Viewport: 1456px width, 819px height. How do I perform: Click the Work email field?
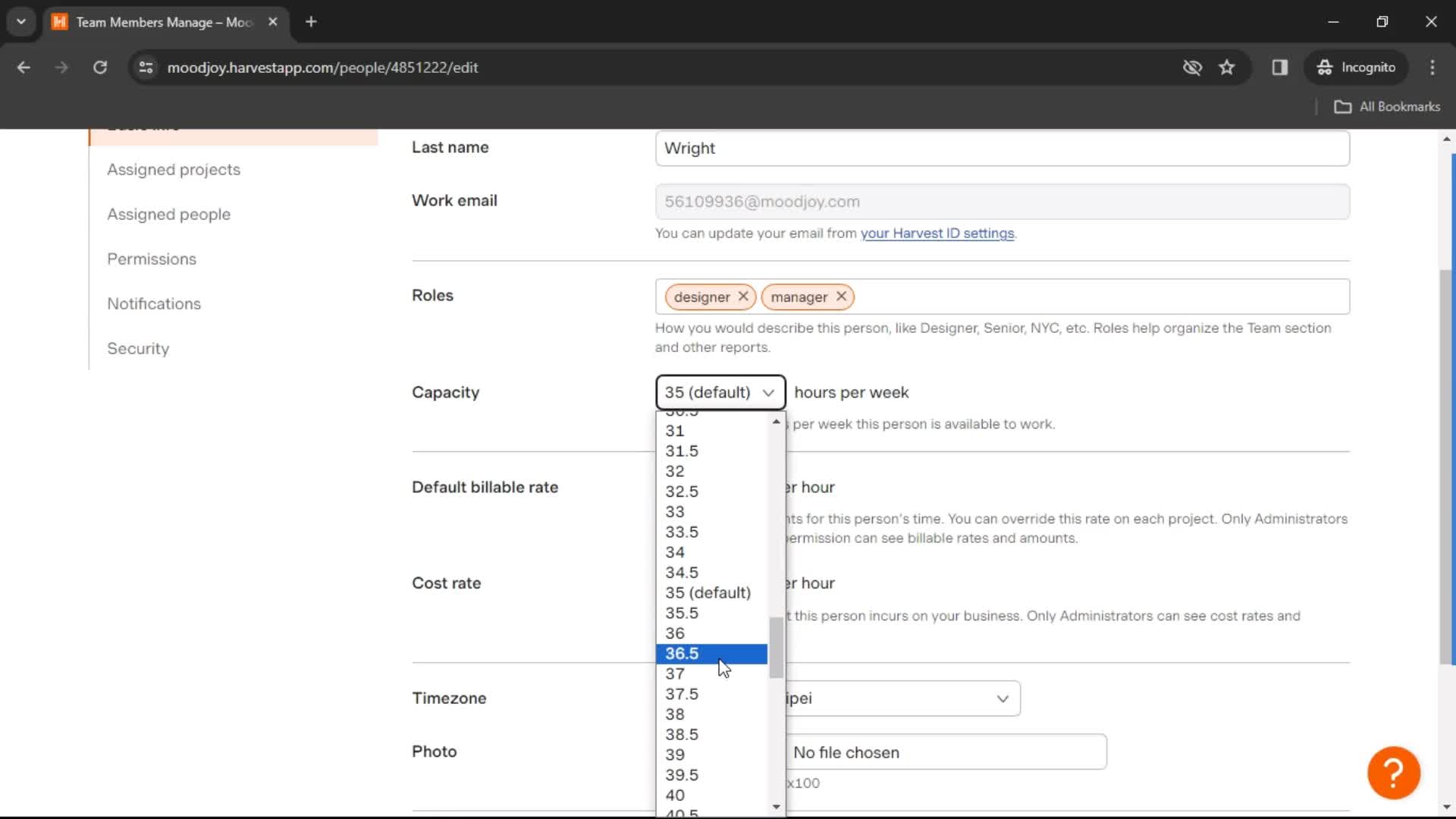pos(1002,202)
